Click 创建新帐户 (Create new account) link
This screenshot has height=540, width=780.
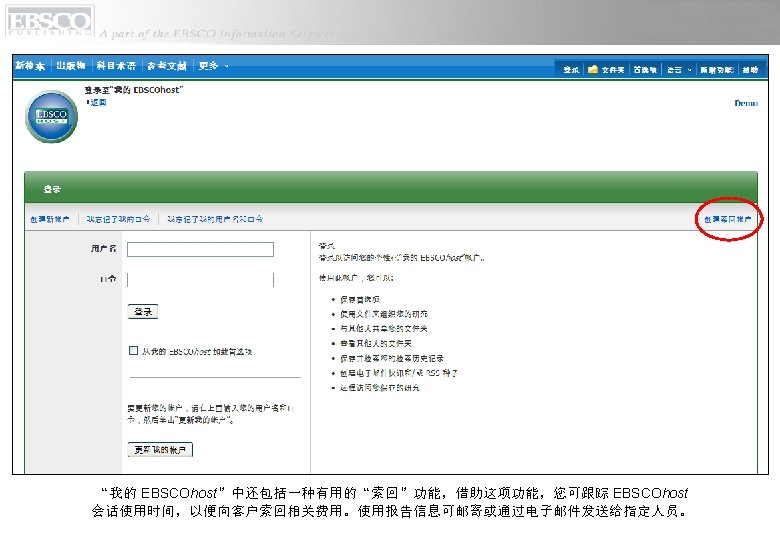click(x=50, y=219)
